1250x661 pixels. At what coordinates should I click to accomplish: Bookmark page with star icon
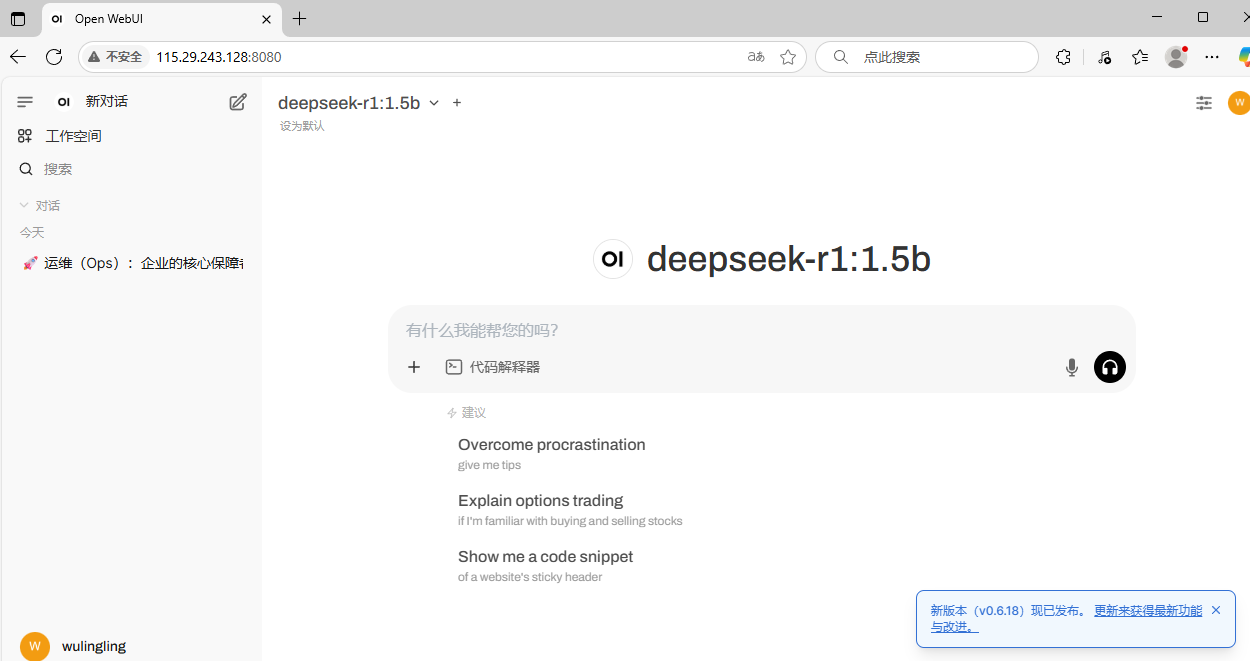coord(788,57)
